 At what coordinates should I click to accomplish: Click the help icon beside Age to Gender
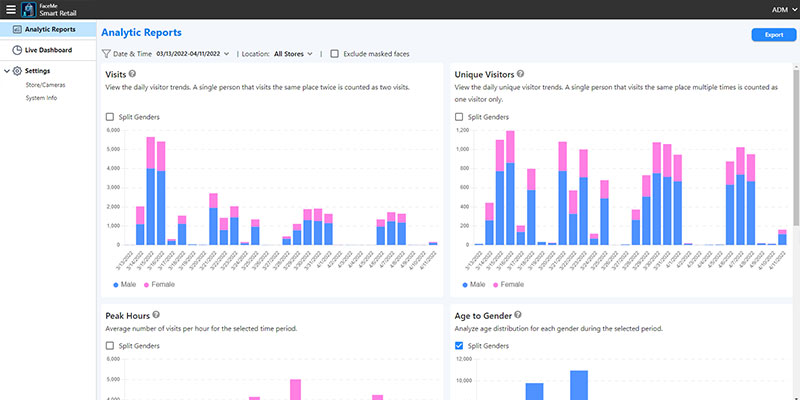(520, 314)
